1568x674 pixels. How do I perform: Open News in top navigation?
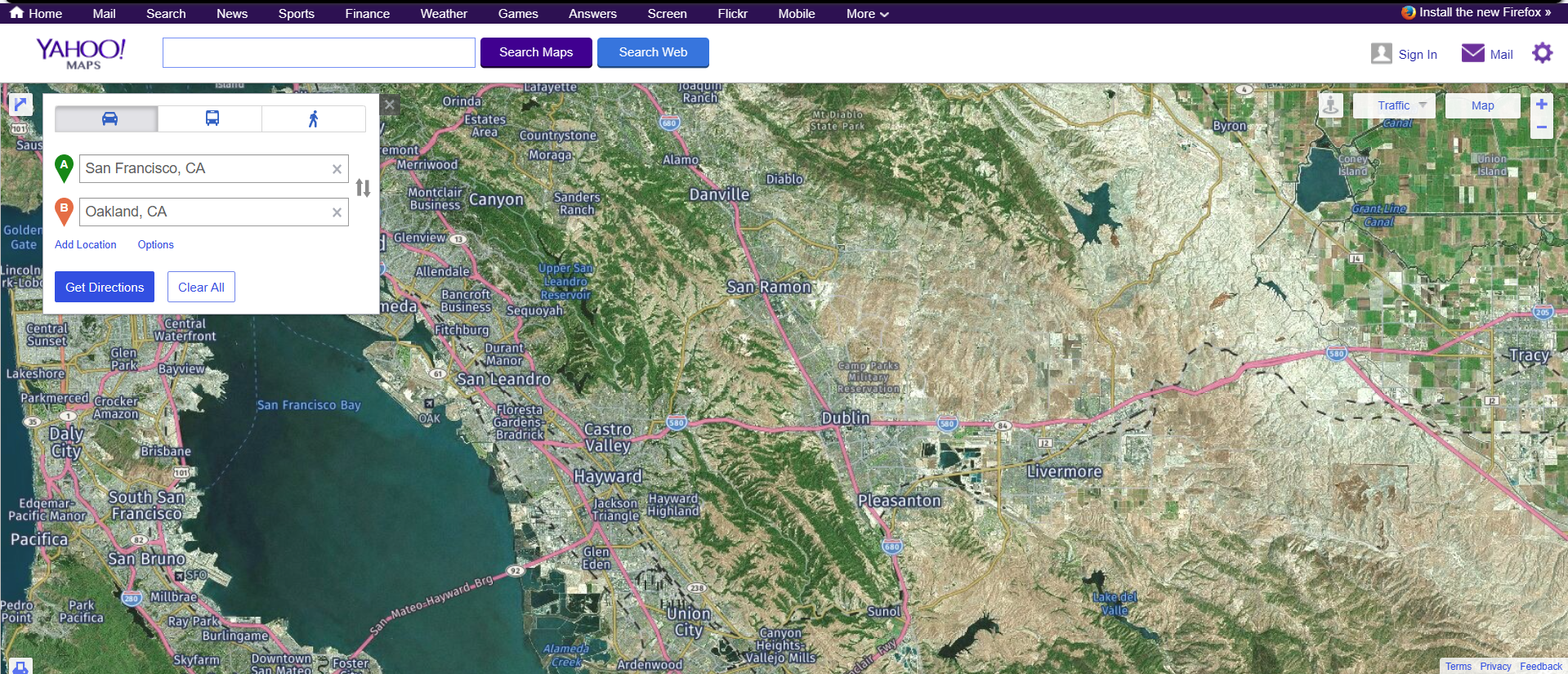coord(232,14)
